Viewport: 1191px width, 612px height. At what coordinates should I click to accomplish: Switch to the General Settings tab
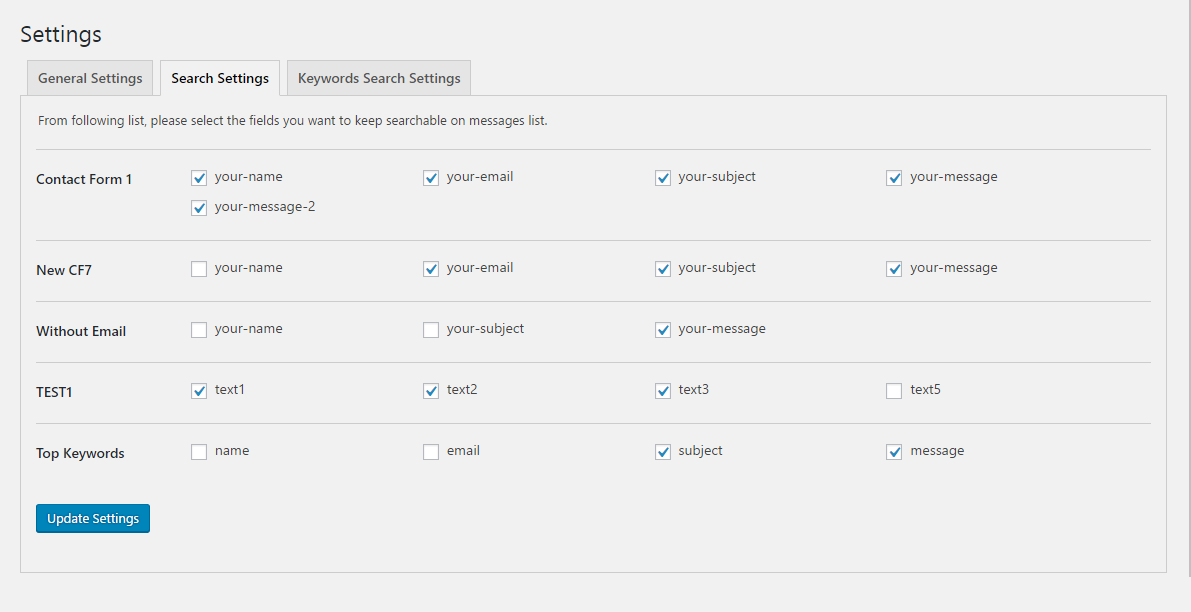pyautogui.click(x=90, y=78)
